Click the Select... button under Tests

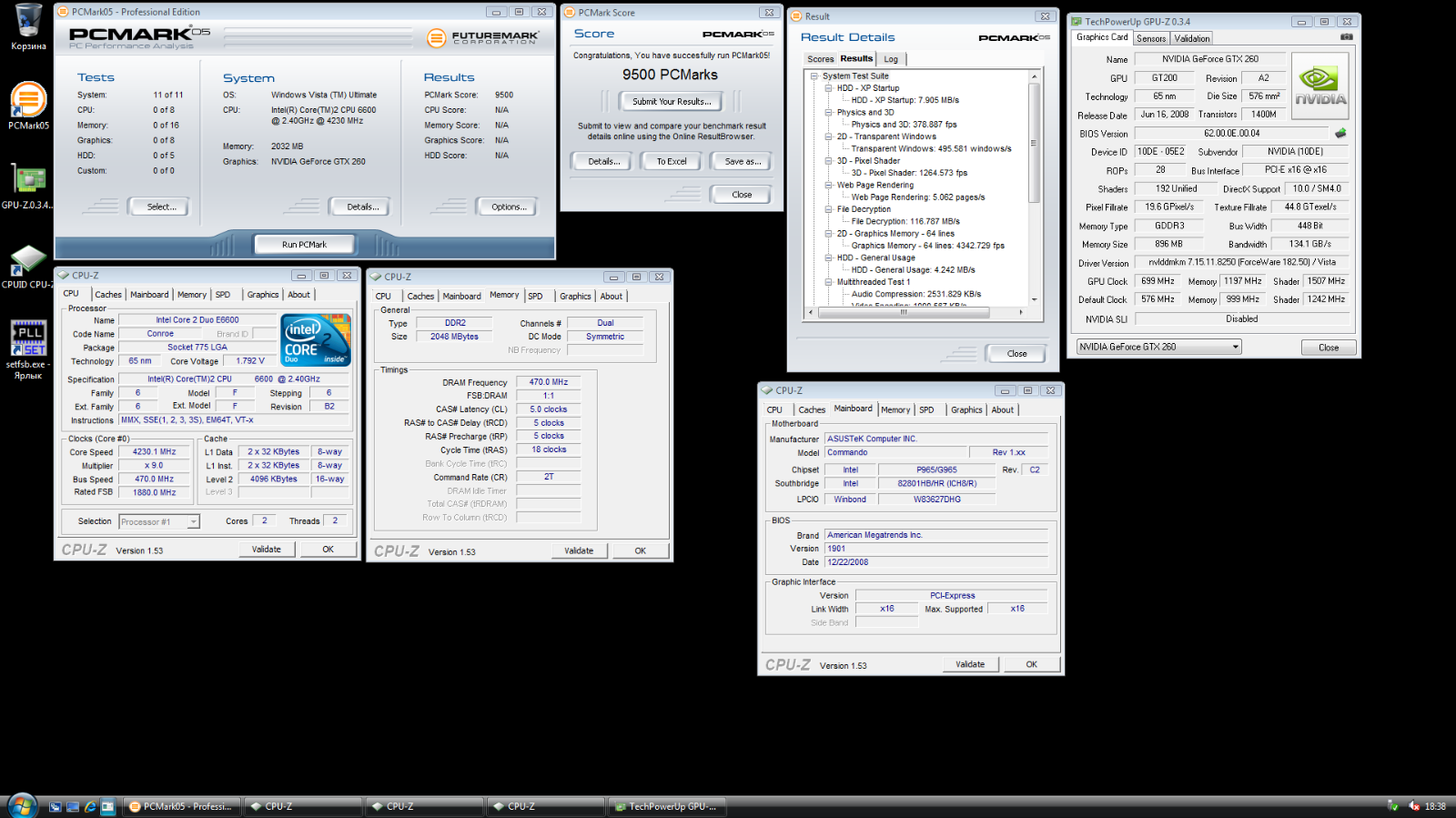click(162, 207)
